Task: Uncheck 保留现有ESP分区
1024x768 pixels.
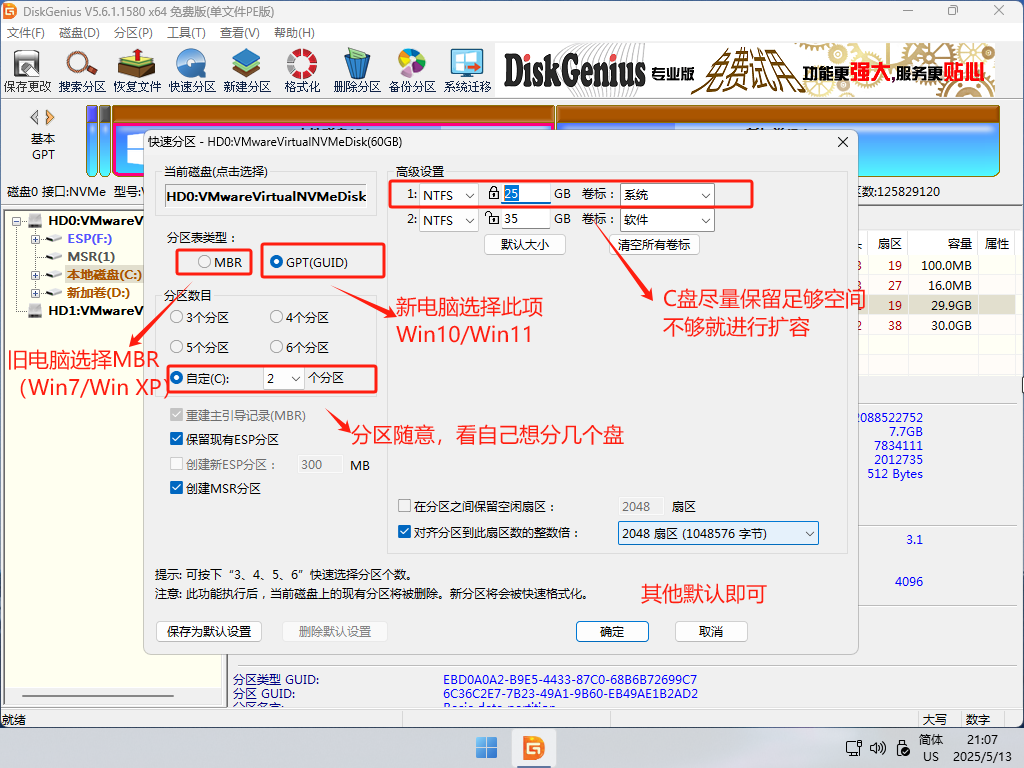Action: [176, 439]
